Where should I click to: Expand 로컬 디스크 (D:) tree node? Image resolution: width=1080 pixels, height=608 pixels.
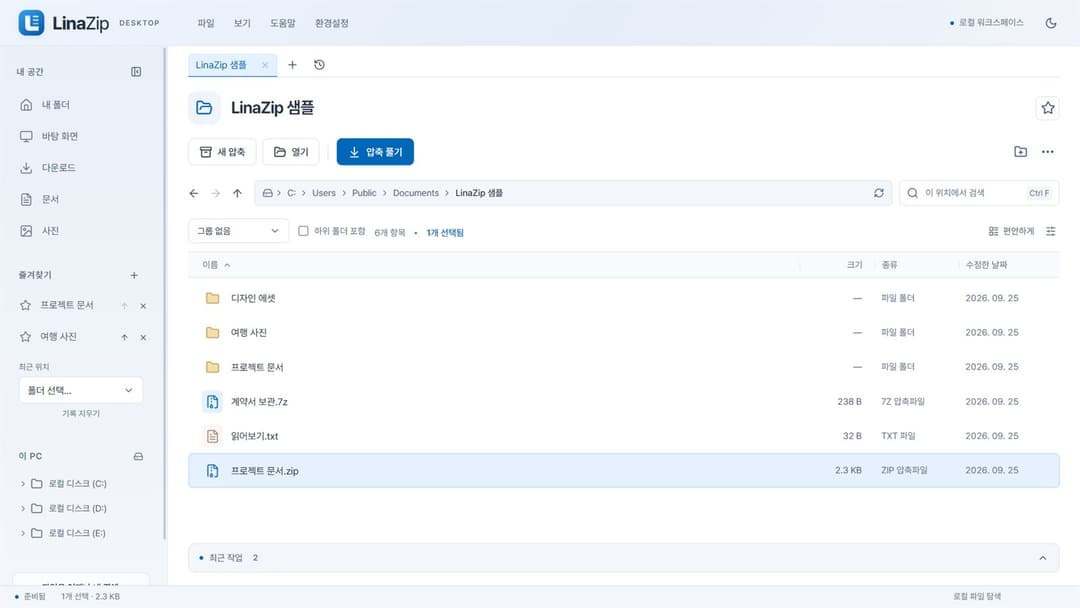click(x=23, y=509)
